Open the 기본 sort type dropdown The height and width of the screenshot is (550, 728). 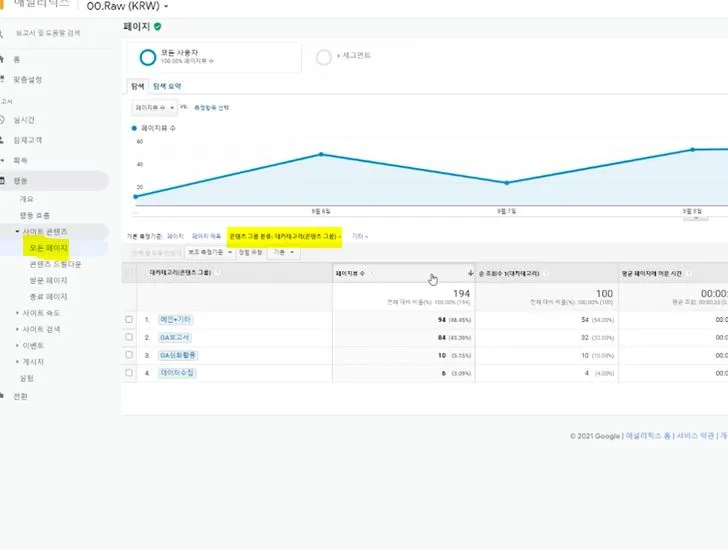click(x=284, y=252)
